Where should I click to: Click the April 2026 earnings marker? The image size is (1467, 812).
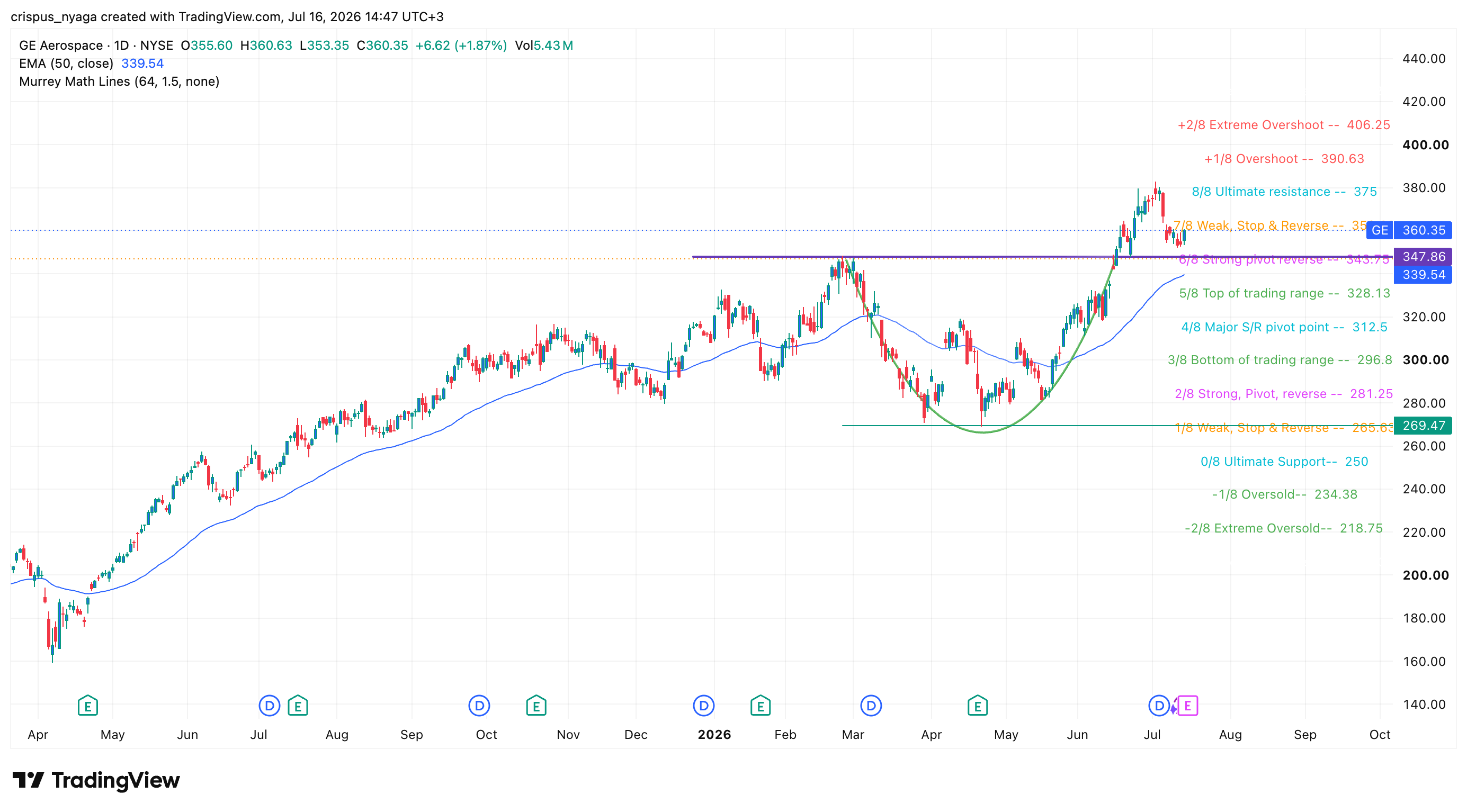tap(977, 706)
